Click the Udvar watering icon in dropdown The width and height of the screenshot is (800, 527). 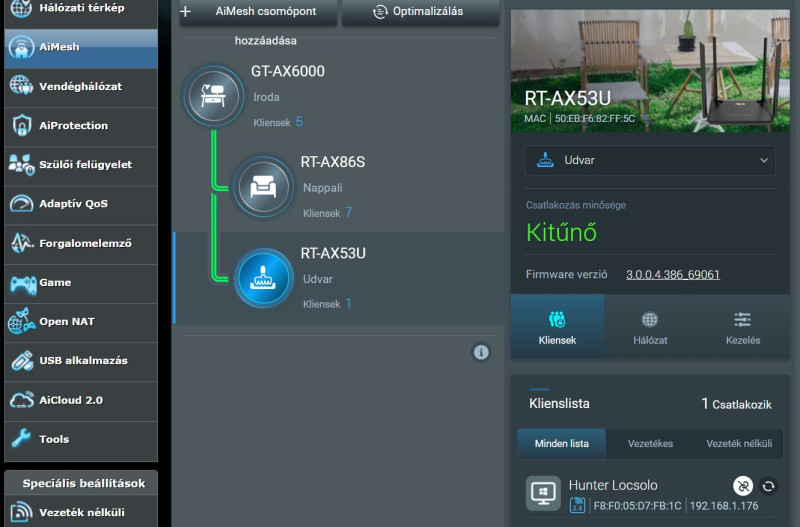click(545, 160)
